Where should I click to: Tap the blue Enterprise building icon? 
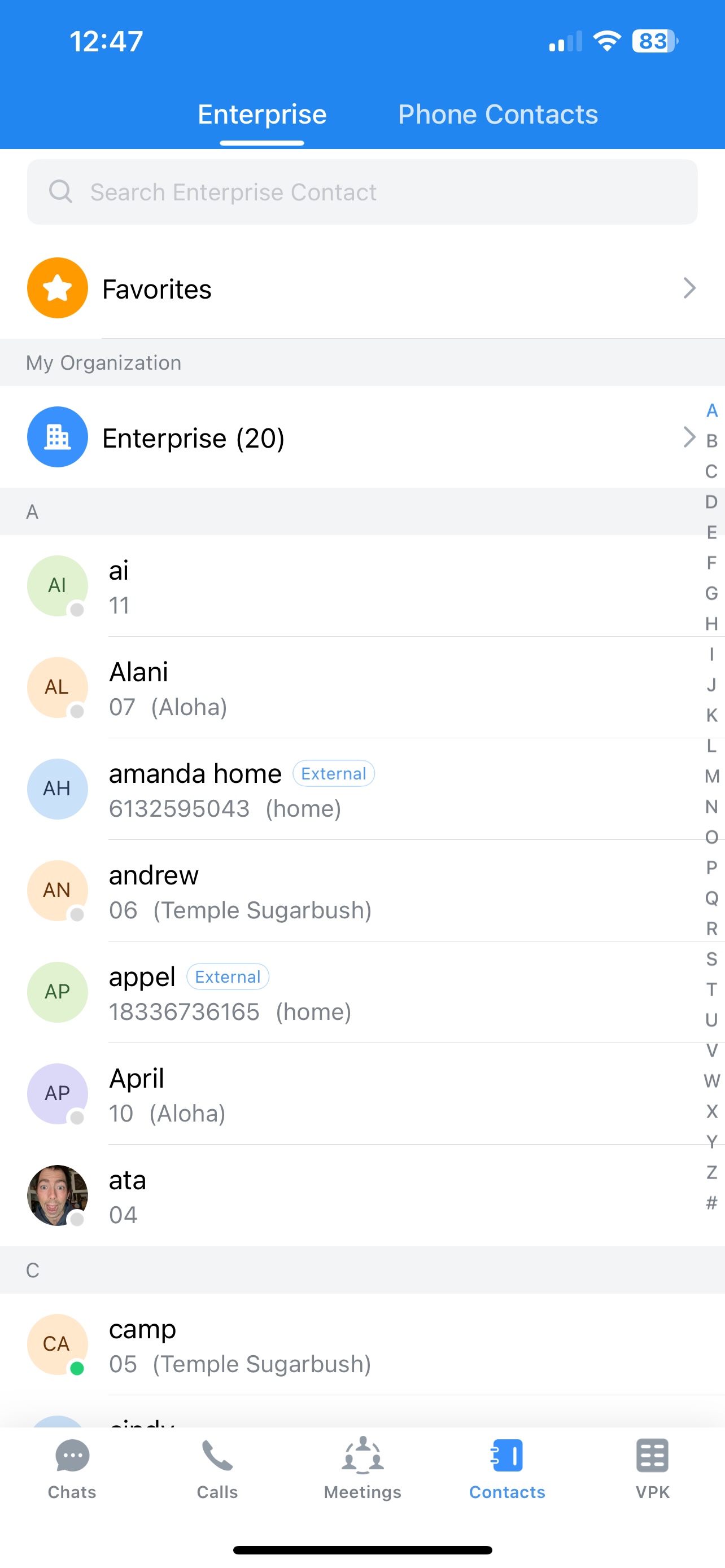click(57, 437)
